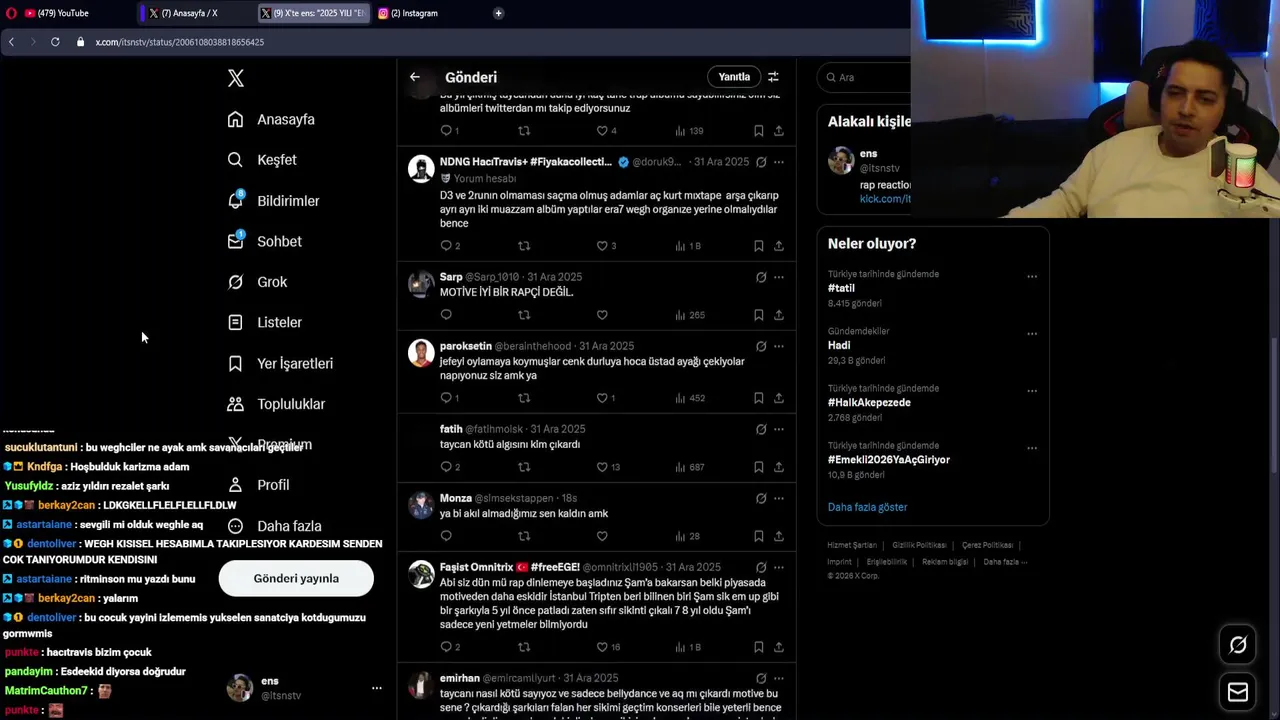Open more options on NDNG HaciTravis+ post
Image resolution: width=1280 pixels, height=720 pixels.
(779, 162)
